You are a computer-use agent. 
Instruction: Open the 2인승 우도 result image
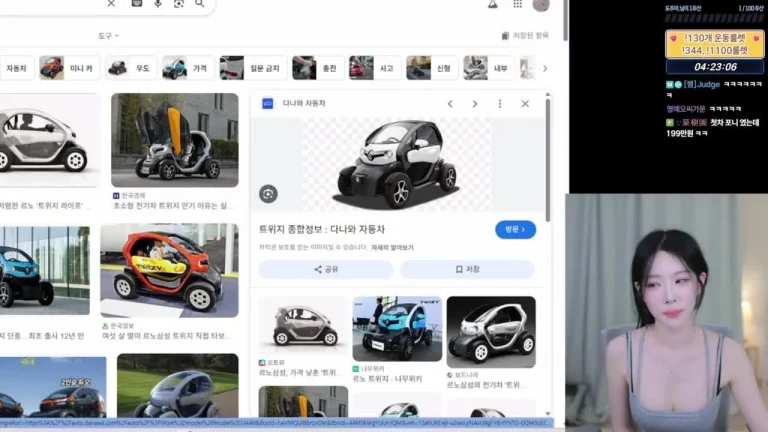[x=53, y=387]
